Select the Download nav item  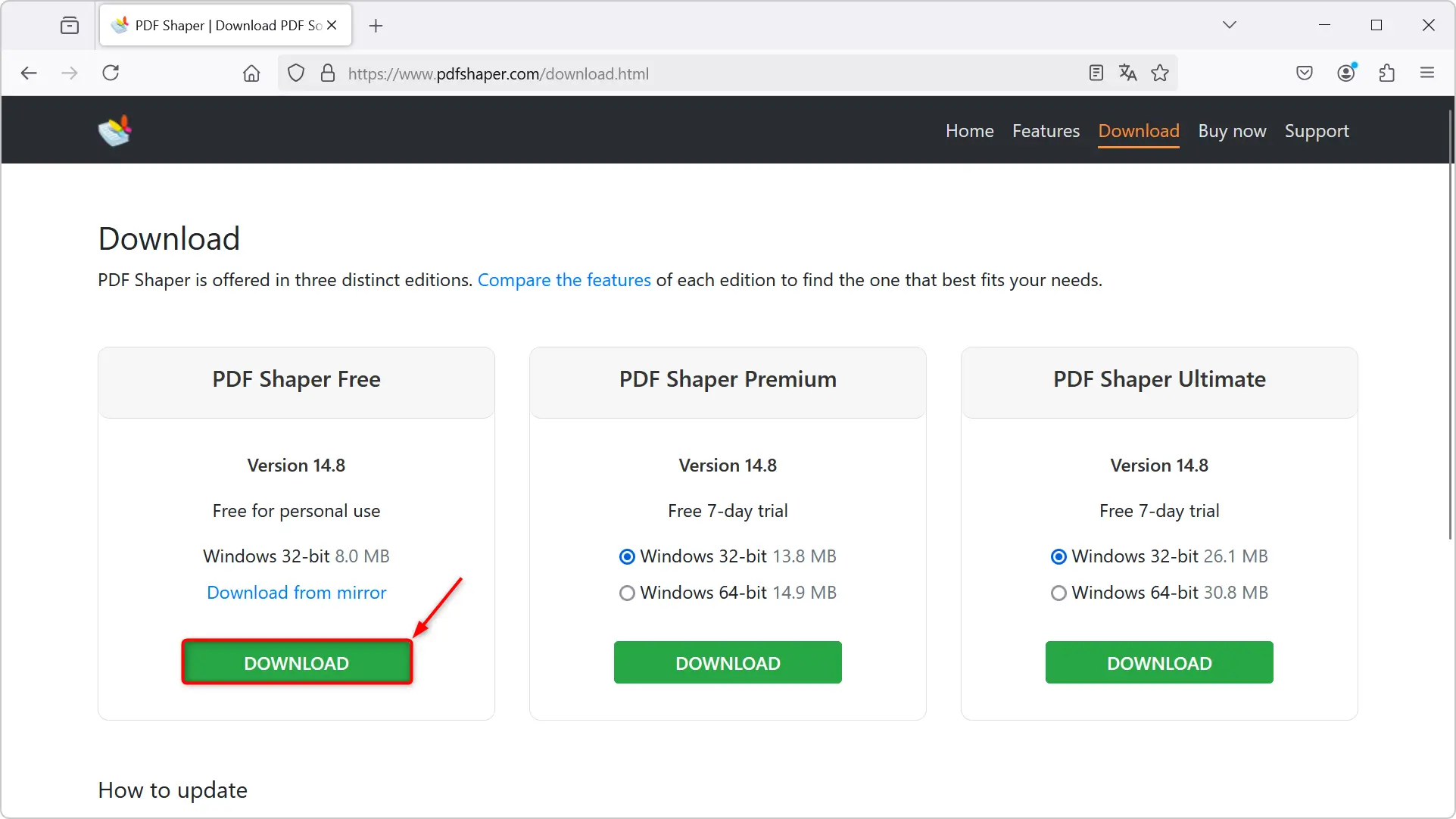1139,131
